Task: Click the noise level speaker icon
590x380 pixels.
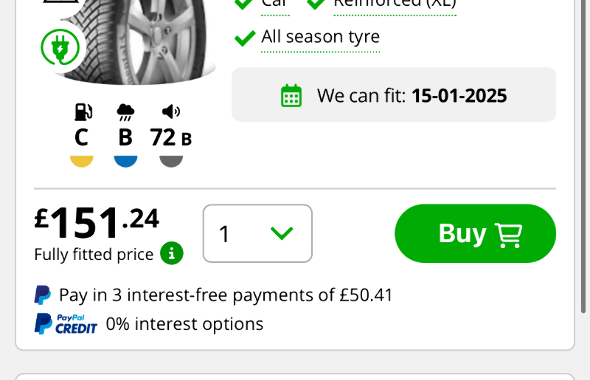Action: 171,112
